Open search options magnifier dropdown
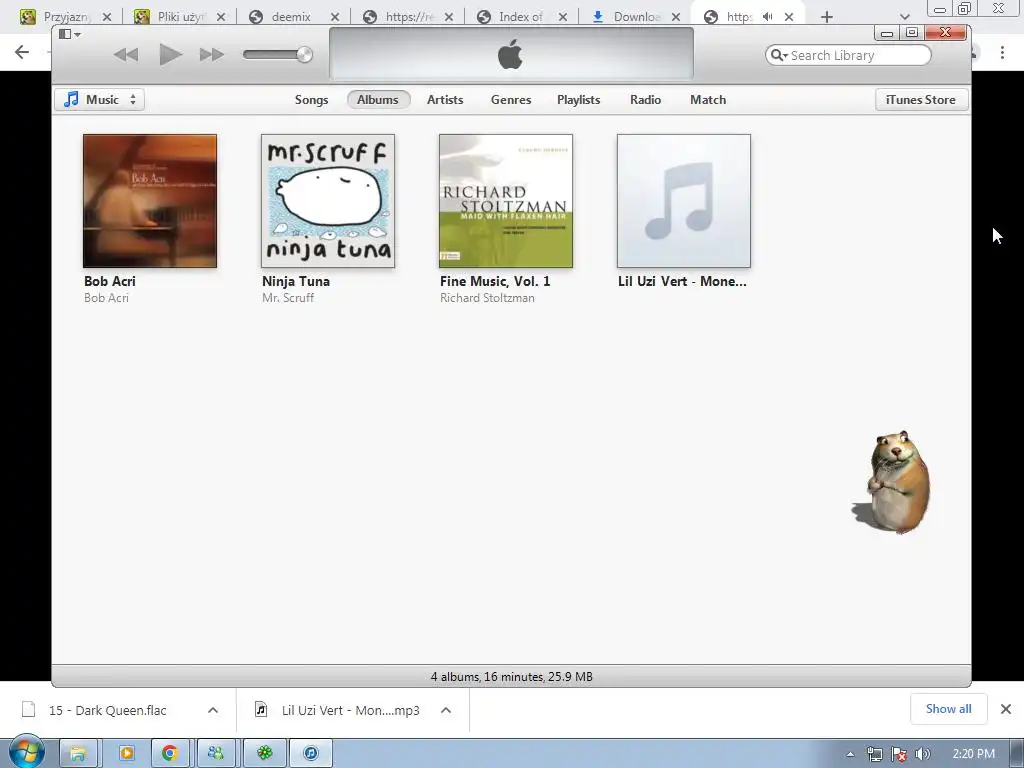This screenshot has height=768, width=1024. point(779,56)
